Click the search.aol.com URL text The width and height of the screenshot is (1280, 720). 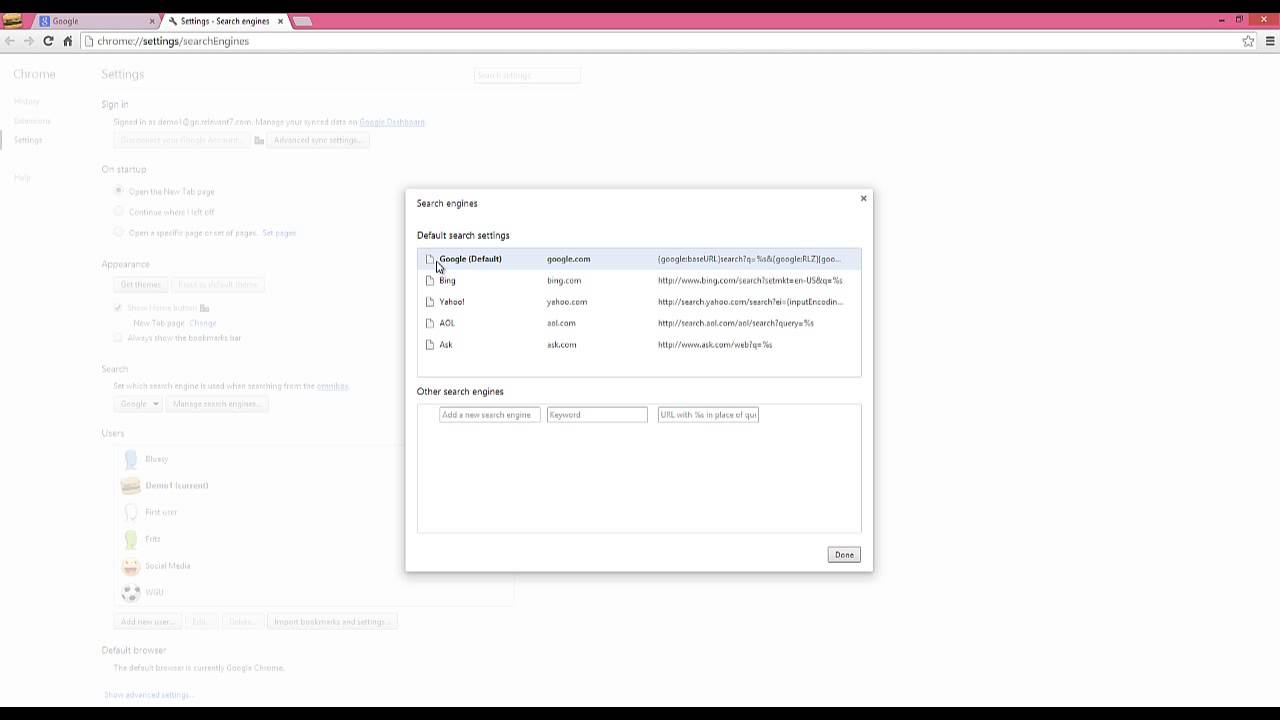click(x=736, y=323)
